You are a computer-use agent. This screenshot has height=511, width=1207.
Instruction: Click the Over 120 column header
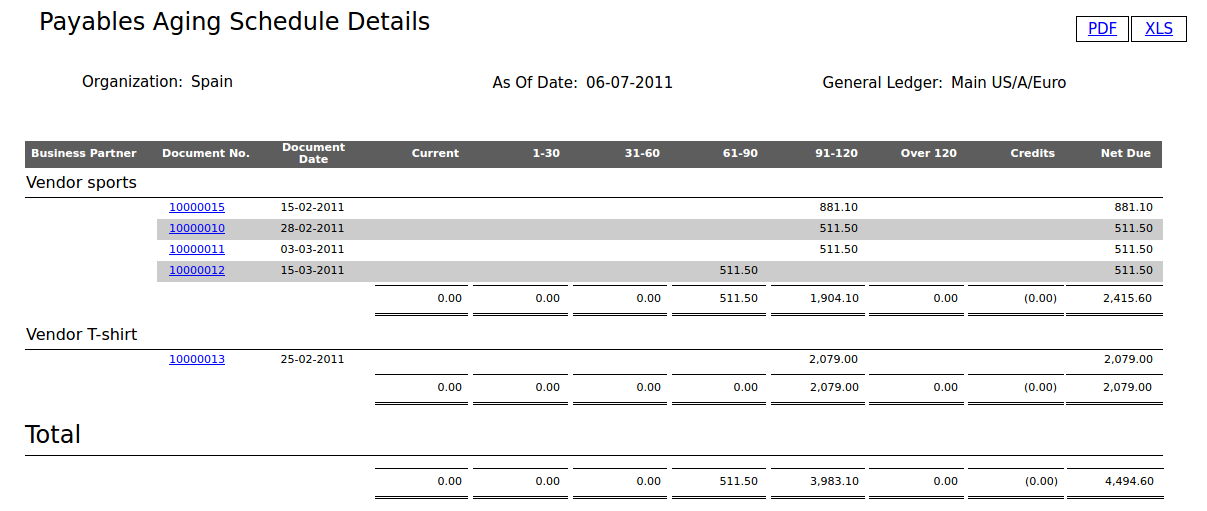pos(928,154)
